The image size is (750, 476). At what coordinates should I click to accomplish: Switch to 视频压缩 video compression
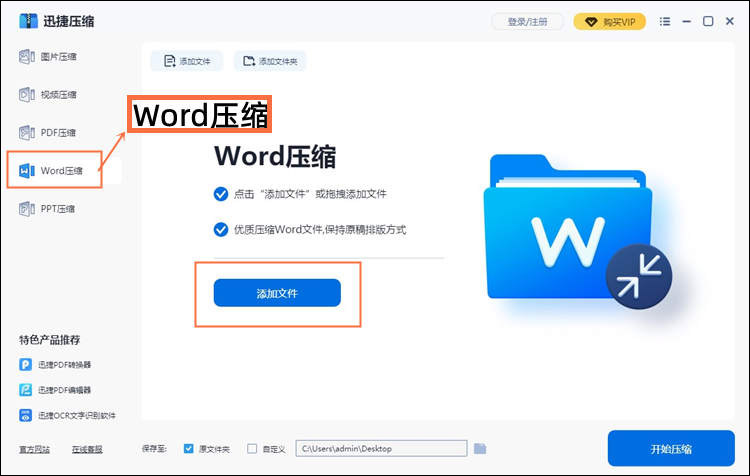point(48,95)
